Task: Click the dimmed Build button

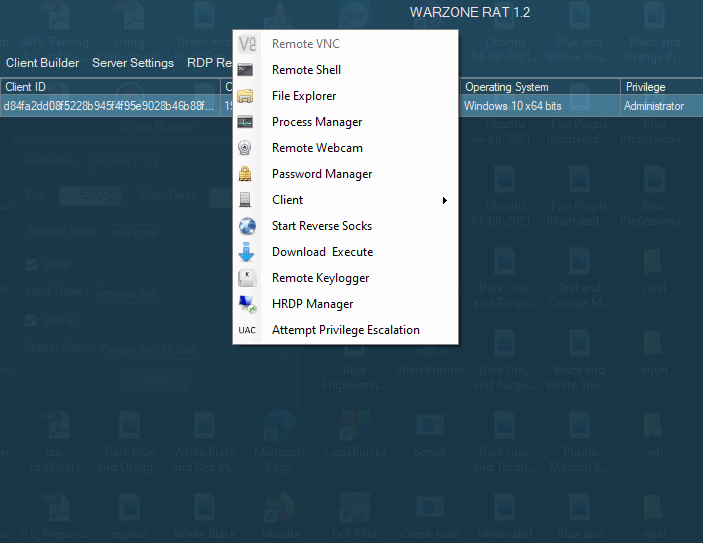Action: [155, 381]
